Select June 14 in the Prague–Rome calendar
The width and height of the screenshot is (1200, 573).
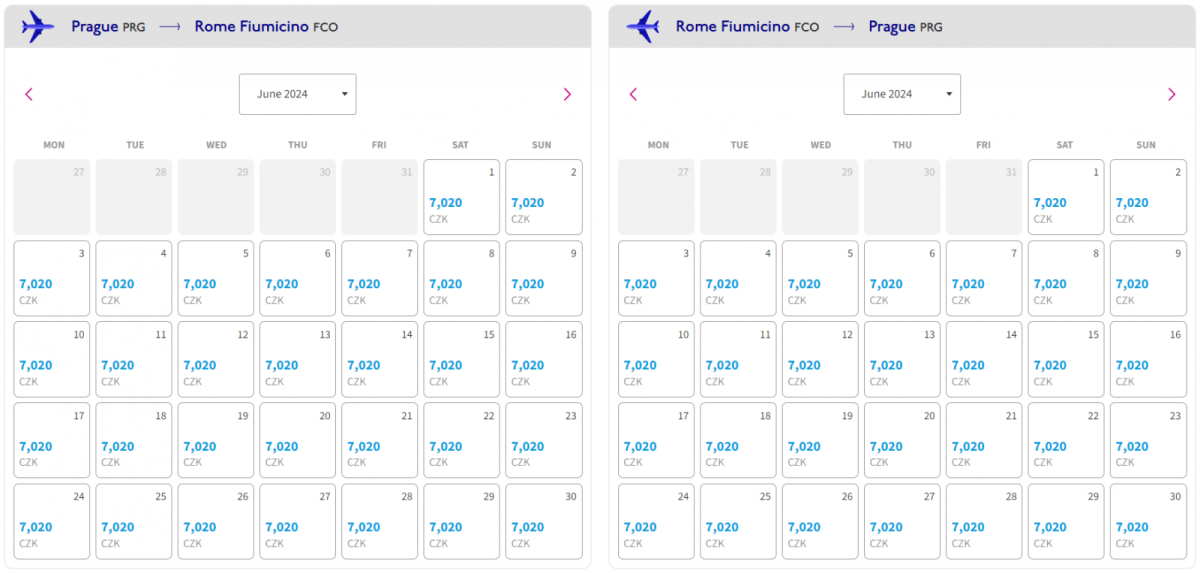(379, 359)
